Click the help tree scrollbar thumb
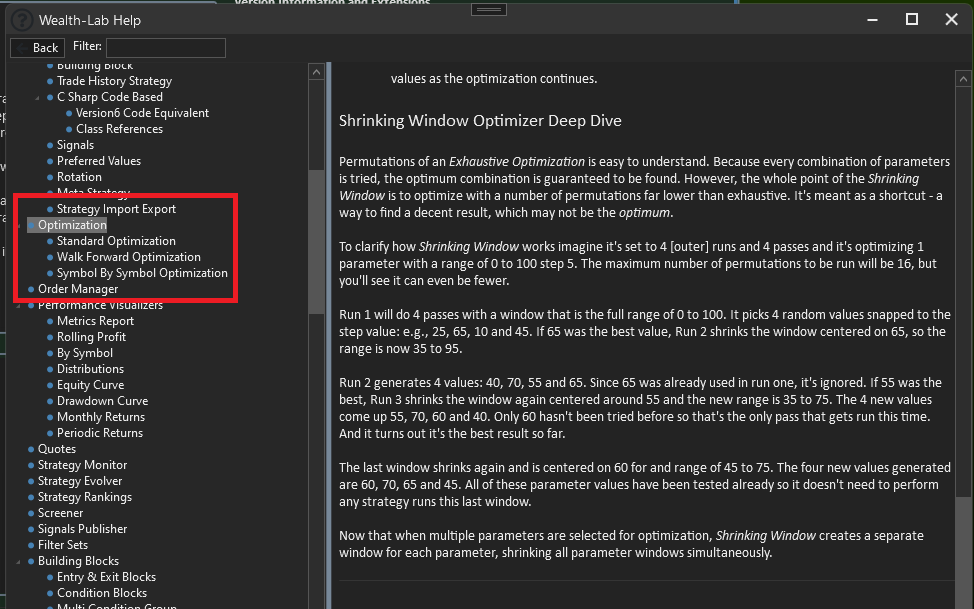Image resolution: width=974 pixels, height=609 pixels. coord(316,242)
